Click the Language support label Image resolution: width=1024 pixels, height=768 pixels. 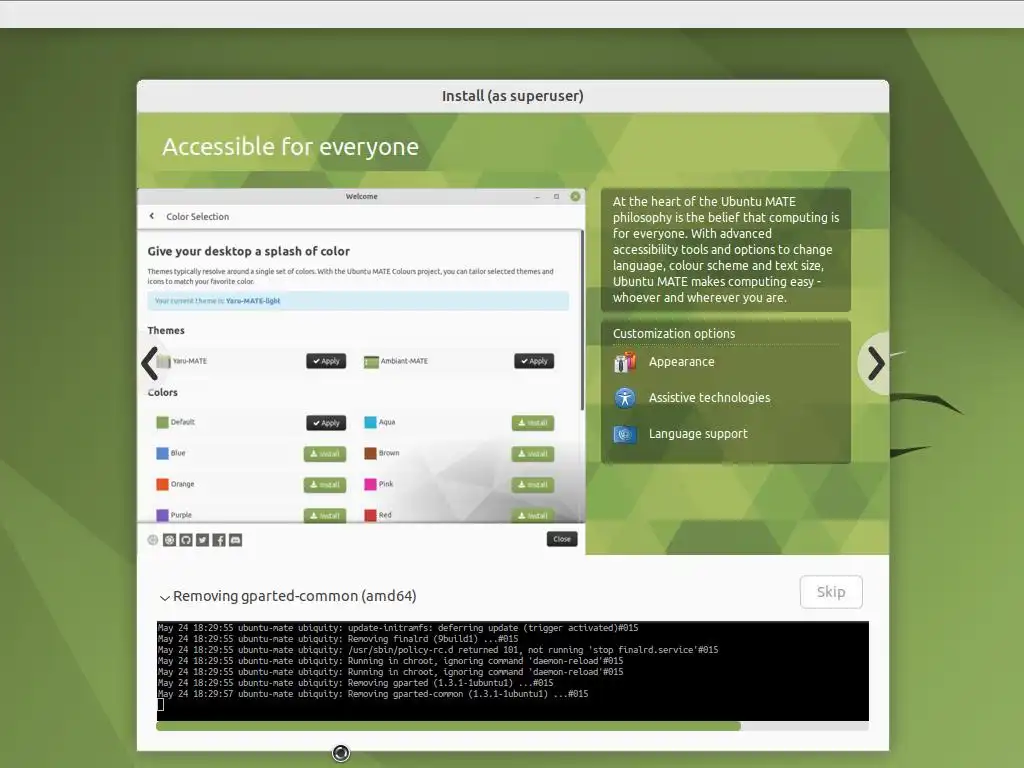(x=698, y=434)
